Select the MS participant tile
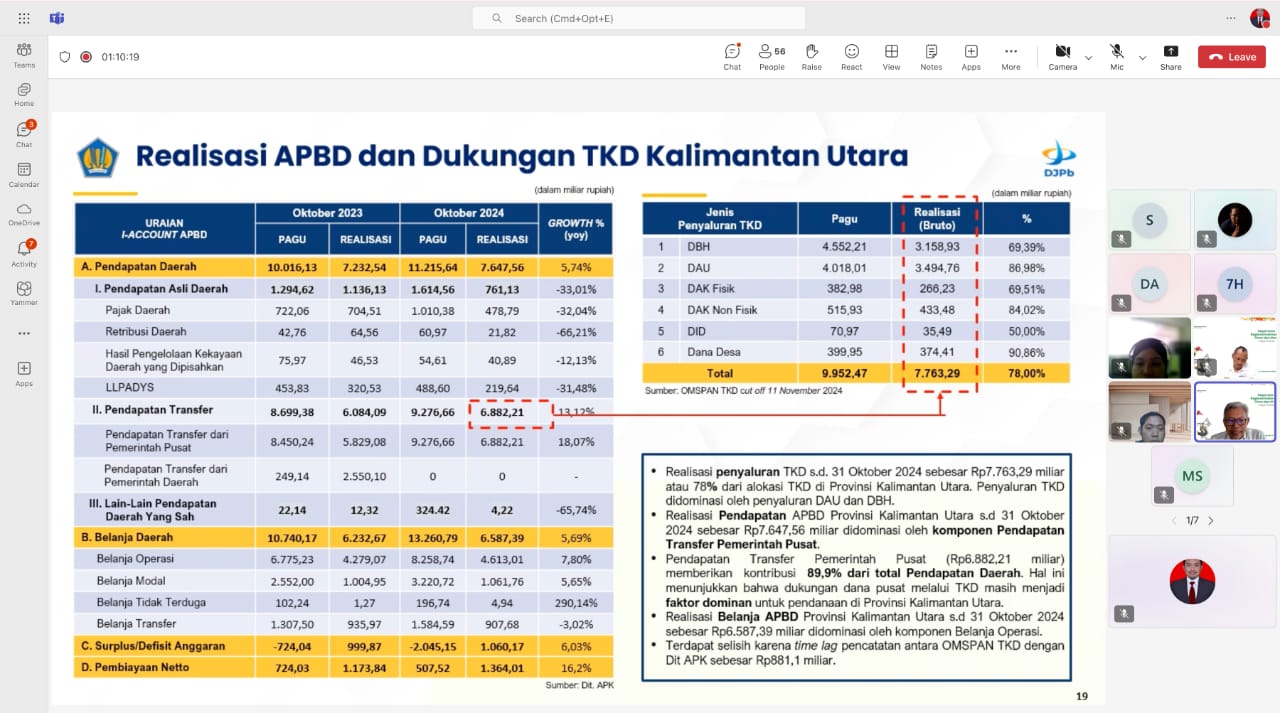 click(x=1192, y=476)
